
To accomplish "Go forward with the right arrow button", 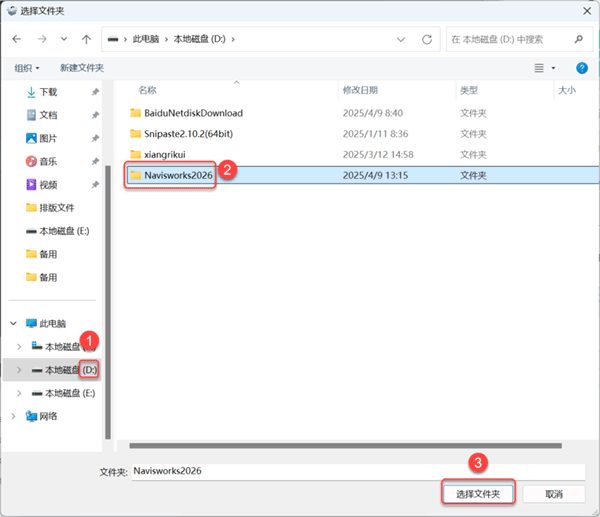I will 42,39.
